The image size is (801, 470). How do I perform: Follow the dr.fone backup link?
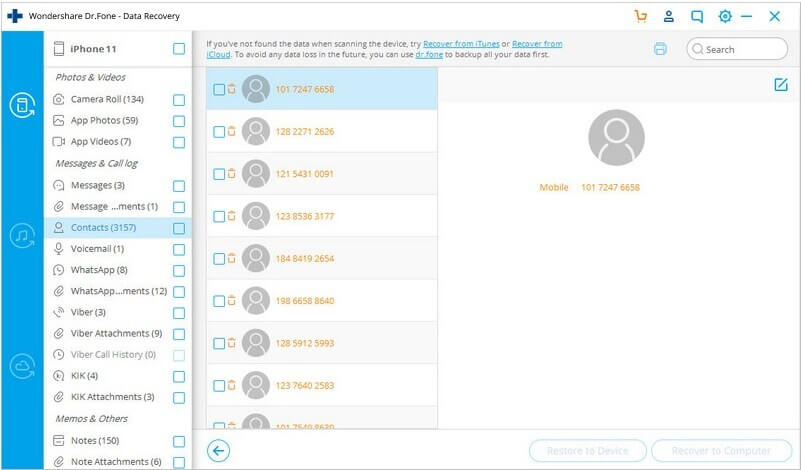point(429,54)
